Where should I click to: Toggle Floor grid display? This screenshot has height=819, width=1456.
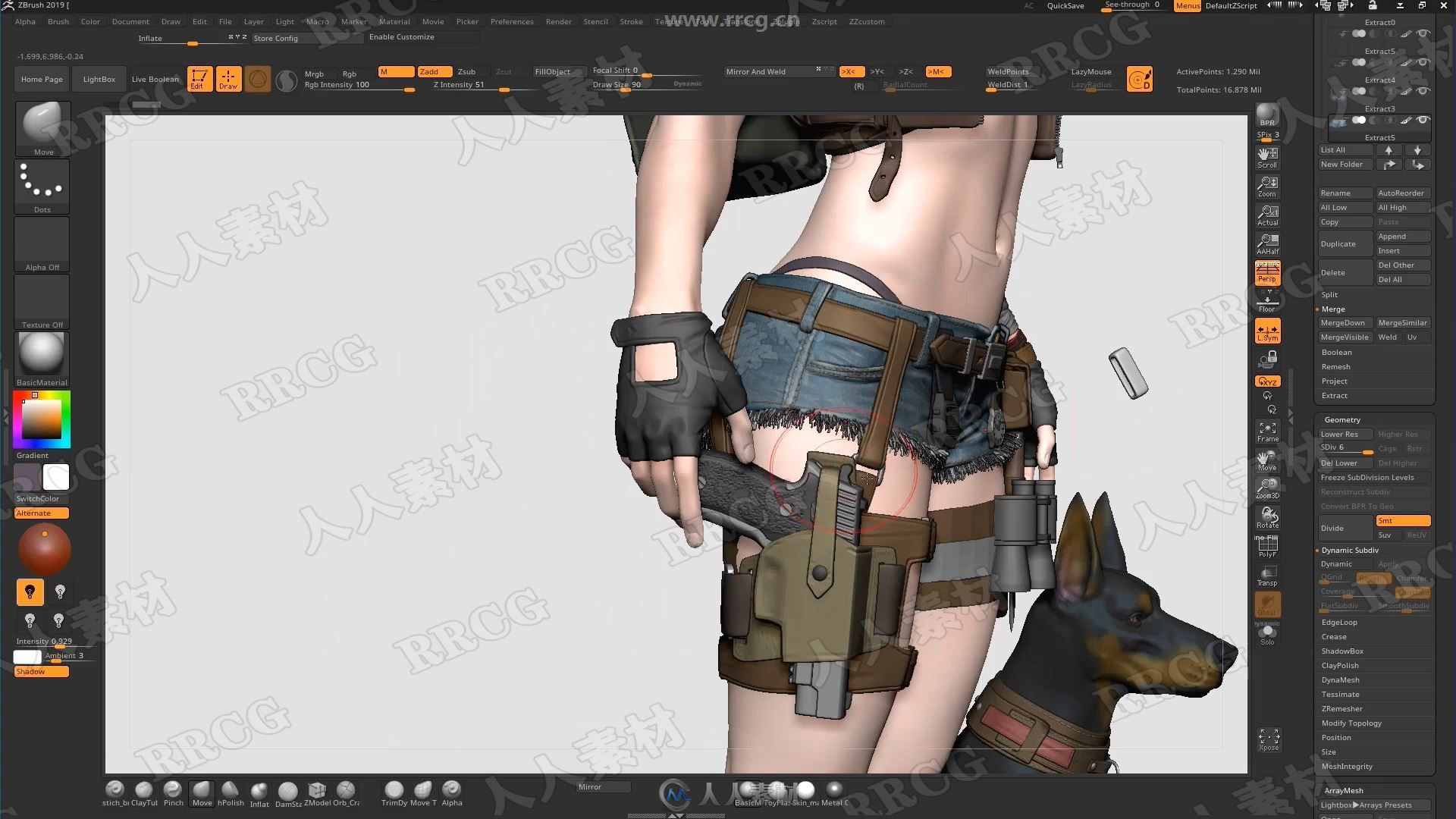click(x=1267, y=302)
